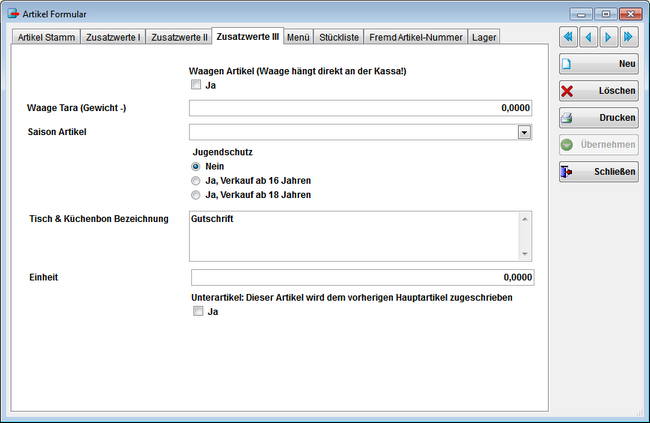Viewport: 650px width, 423px height.
Task: Minimize the Artikel Formular window
Action: pos(581,14)
